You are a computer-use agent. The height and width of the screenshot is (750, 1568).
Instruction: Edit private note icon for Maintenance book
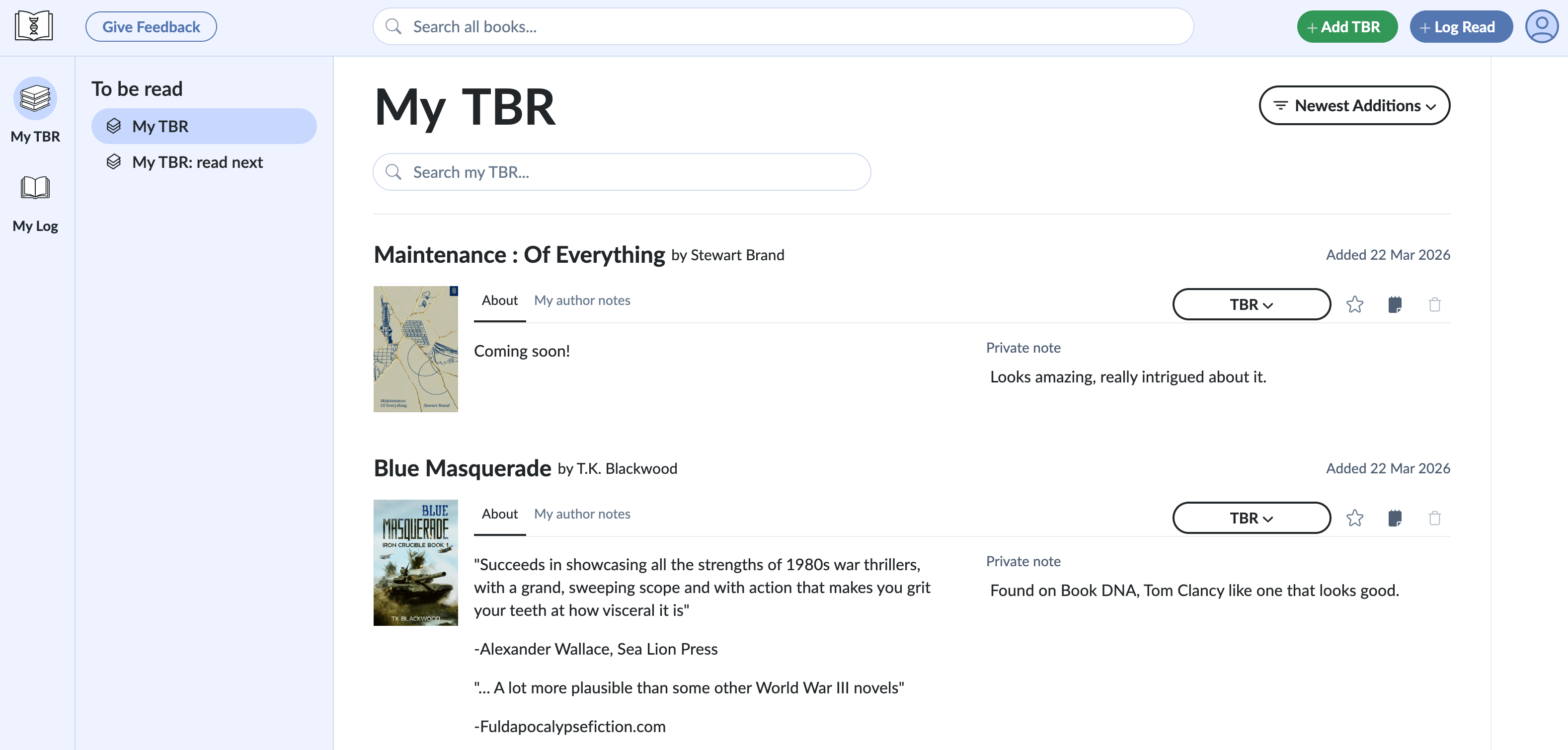point(1395,304)
